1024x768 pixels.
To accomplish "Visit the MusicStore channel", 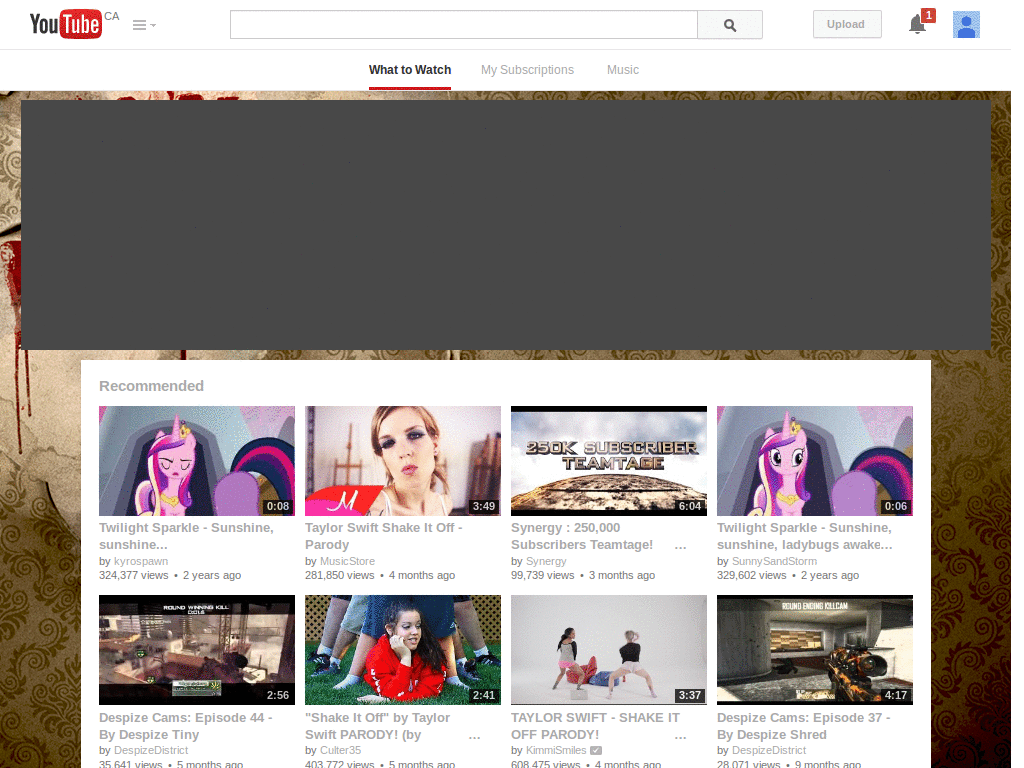I will tap(347, 561).
